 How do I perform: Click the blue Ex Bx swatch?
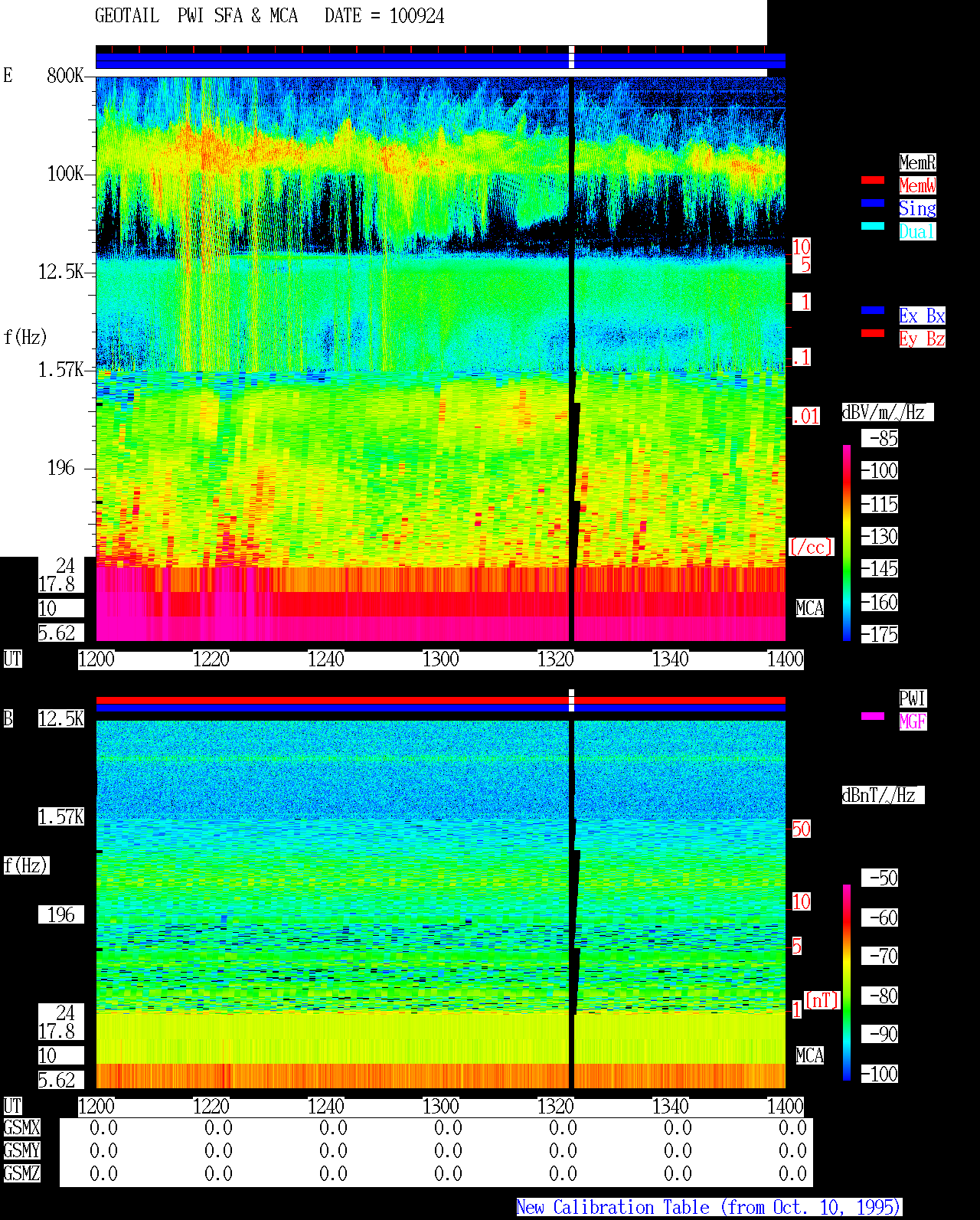coord(873,311)
